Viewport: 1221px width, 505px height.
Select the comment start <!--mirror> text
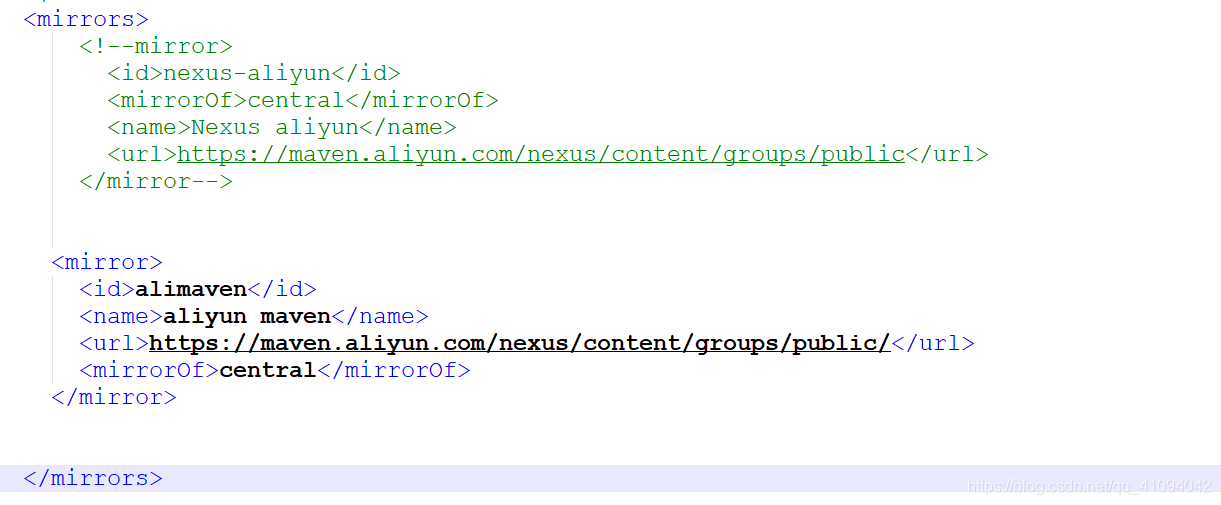pos(156,46)
